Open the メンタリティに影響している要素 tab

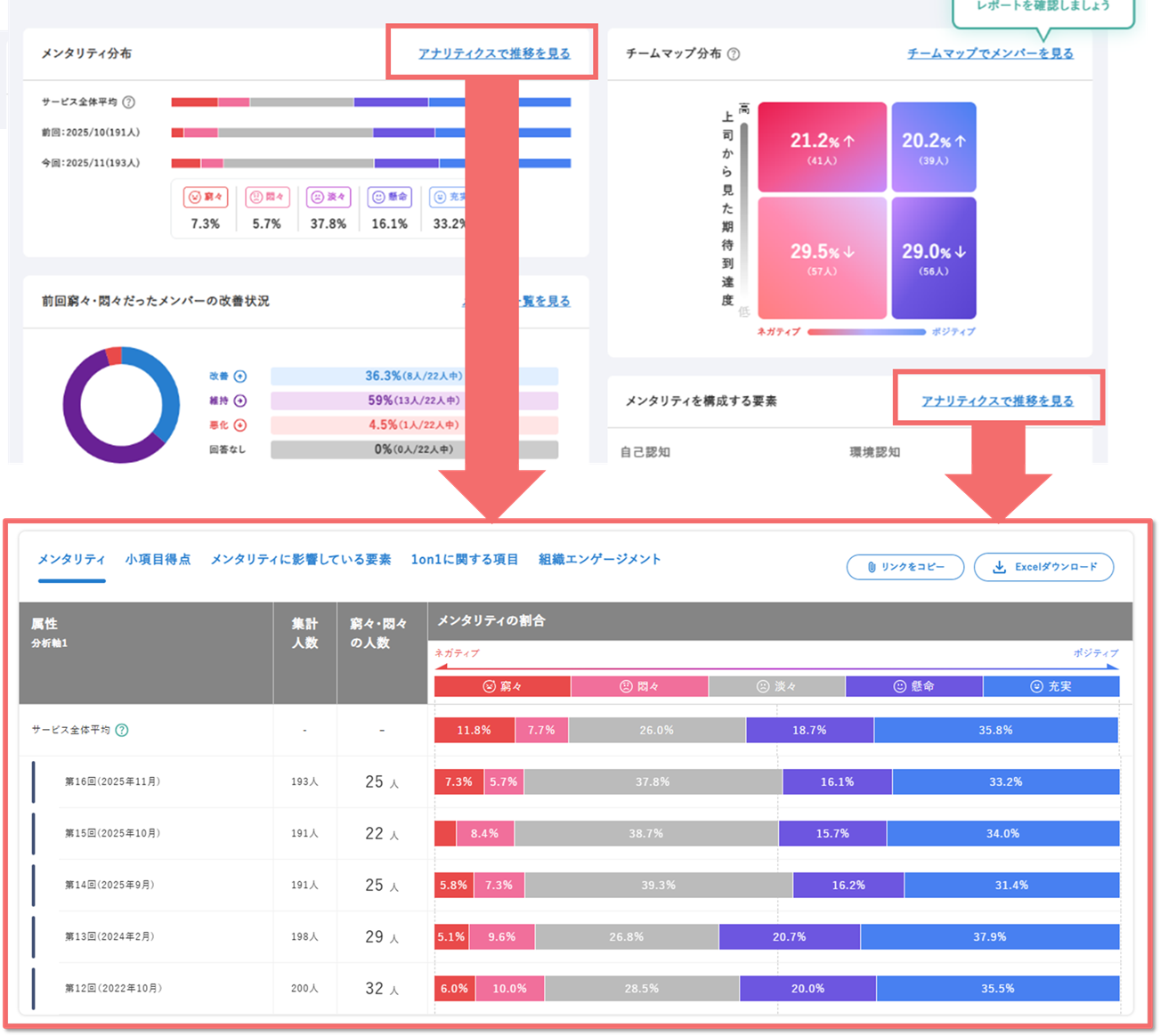[301, 559]
